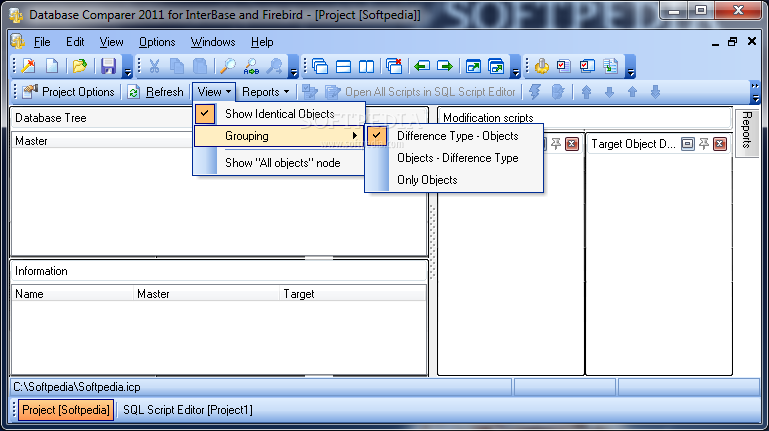Click the single window with green arrow icon
The image size is (769, 431).
[473, 66]
